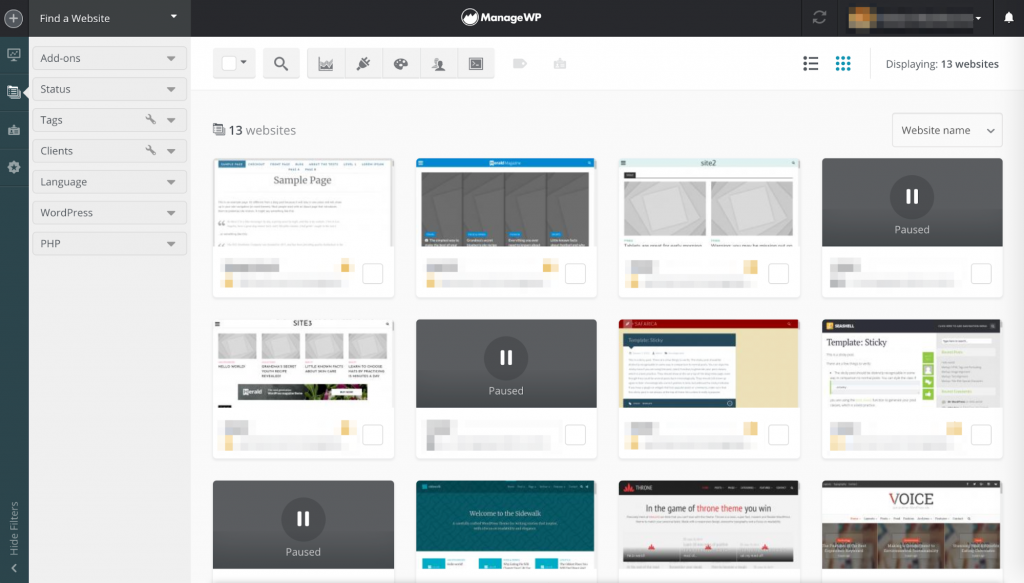This screenshot has height=583, width=1024.
Task: Open the analytics chart tool
Action: 325,63
